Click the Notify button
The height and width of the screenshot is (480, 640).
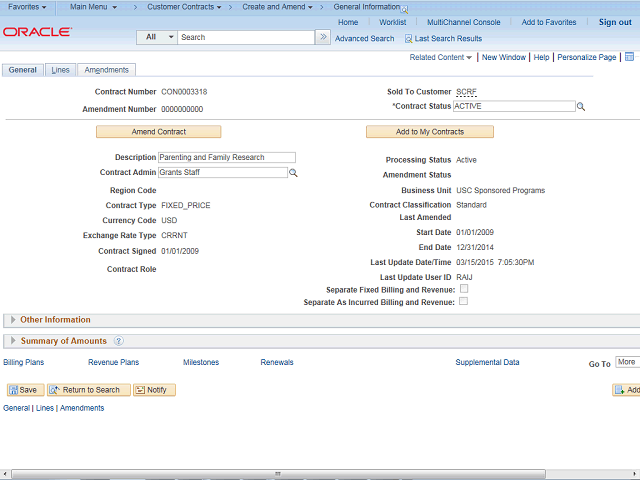[x=154, y=390]
